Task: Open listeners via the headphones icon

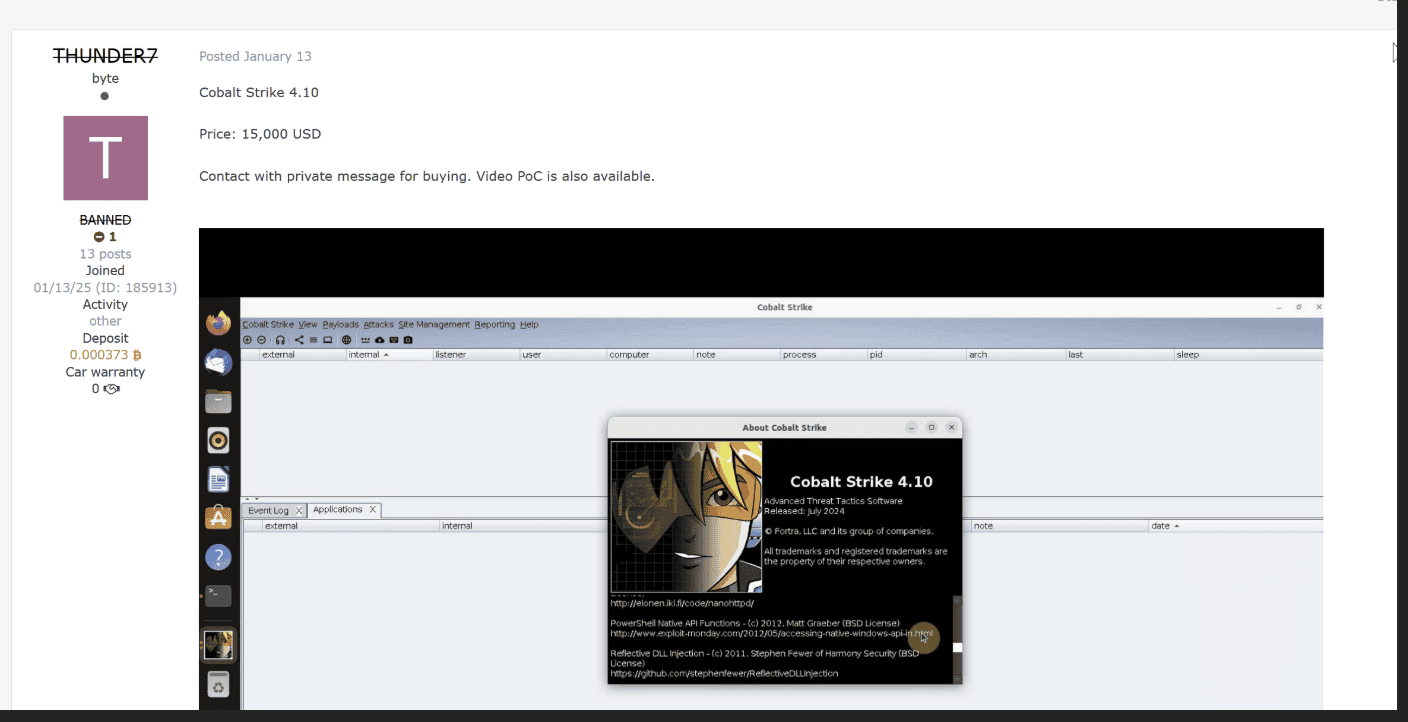Action: [x=280, y=340]
